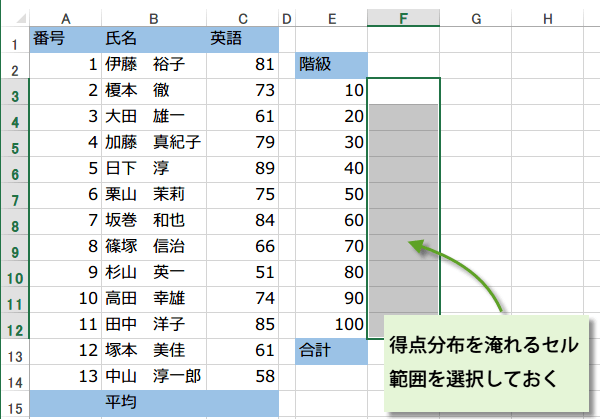Select name cell 伊藤 裕子

[x=154, y=66]
